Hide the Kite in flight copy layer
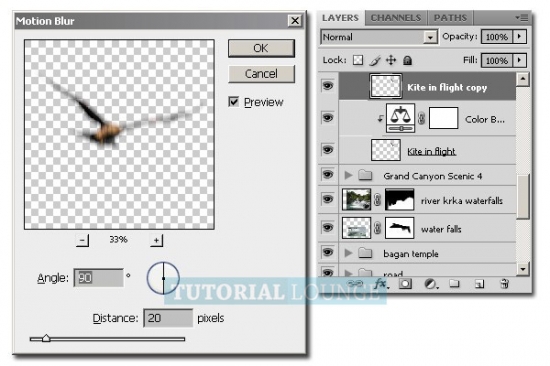 (328, 86)
